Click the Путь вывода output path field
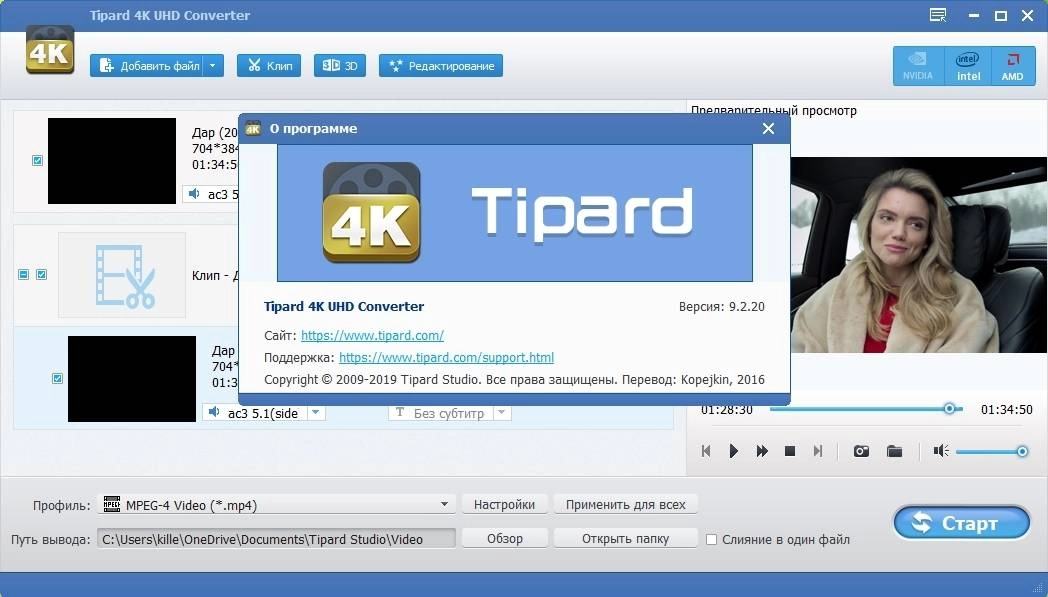 [276, 539]
